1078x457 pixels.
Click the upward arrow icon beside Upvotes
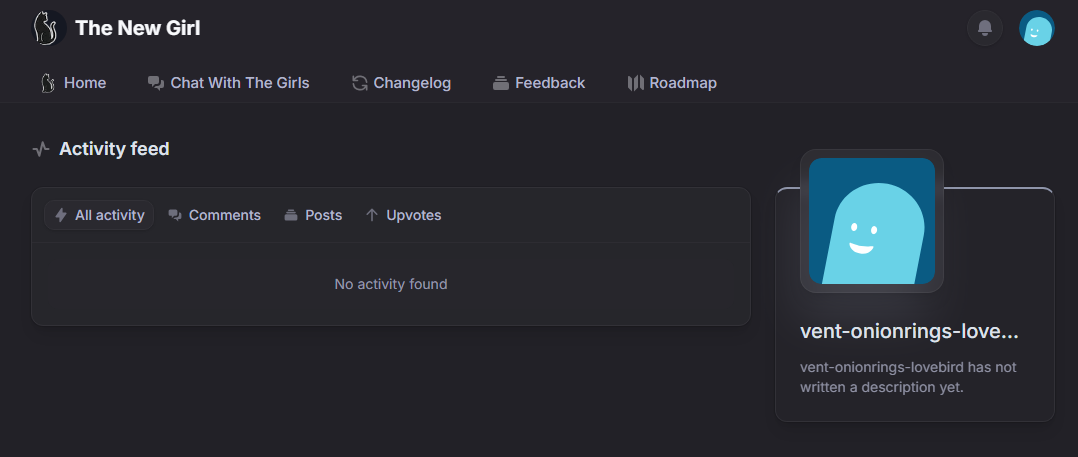tap(372, 215)
